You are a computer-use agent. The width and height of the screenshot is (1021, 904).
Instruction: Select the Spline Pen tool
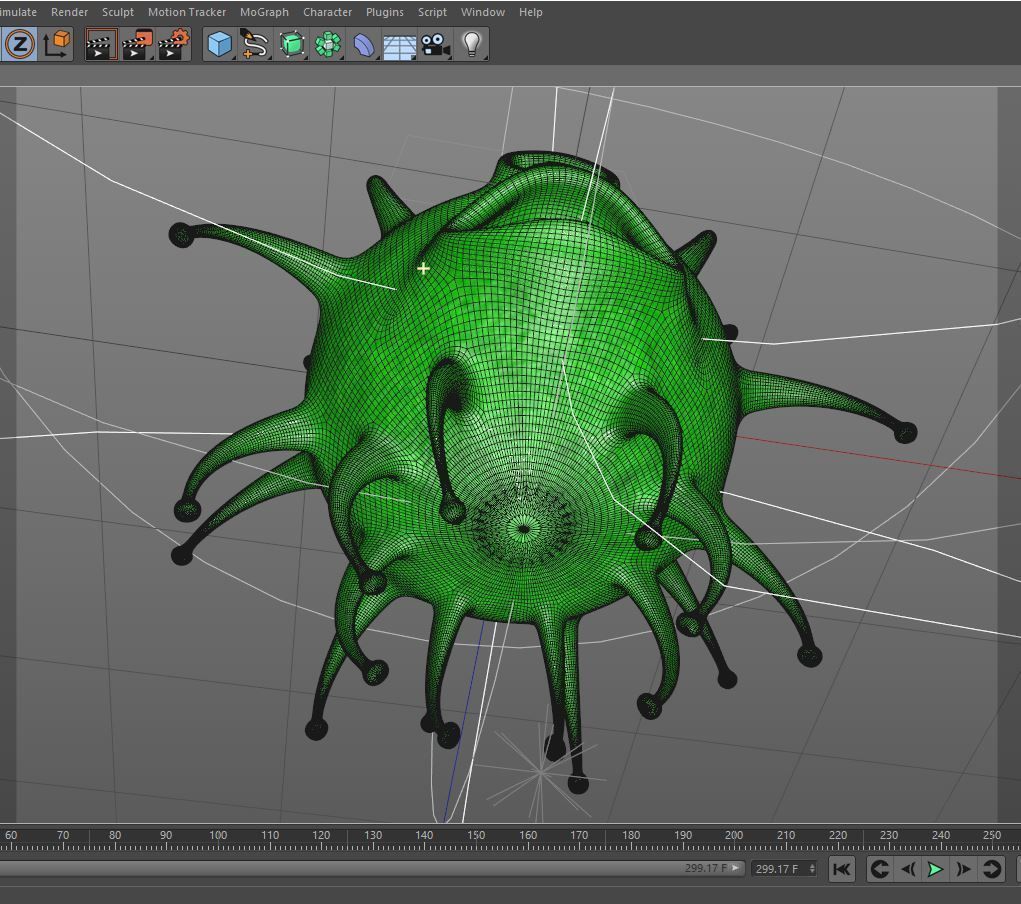255,44
